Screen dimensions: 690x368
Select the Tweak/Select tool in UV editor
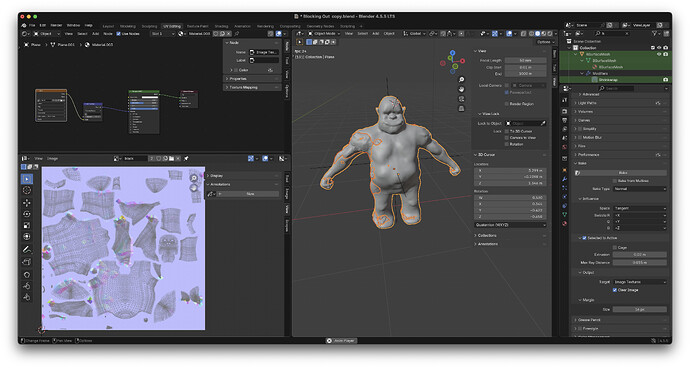(x=27, y=179)
